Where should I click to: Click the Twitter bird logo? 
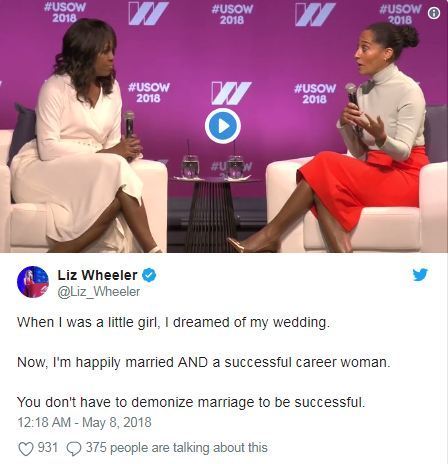420,275
